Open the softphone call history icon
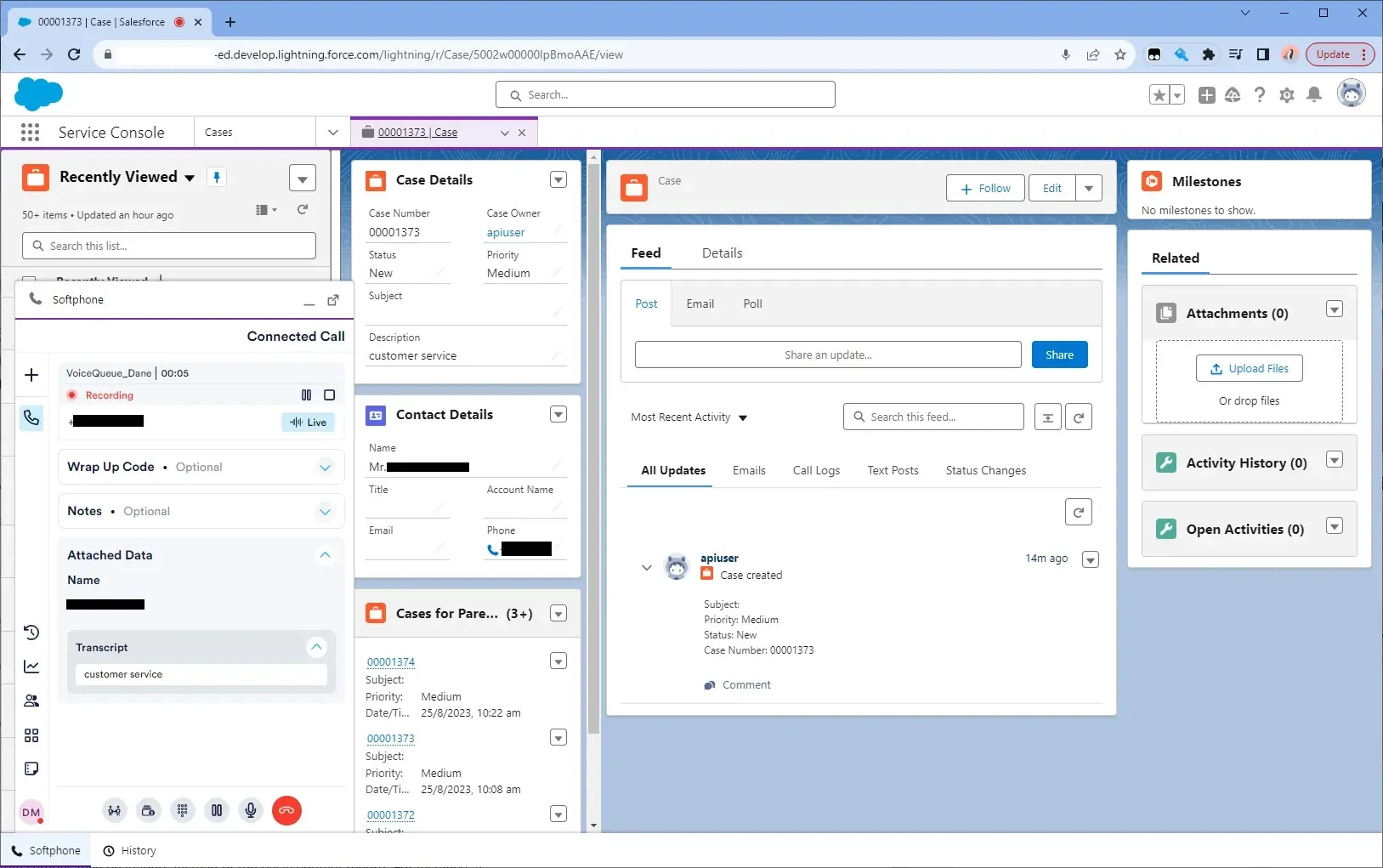This screenshot has width=1383, height=868. tap(31, 633)
